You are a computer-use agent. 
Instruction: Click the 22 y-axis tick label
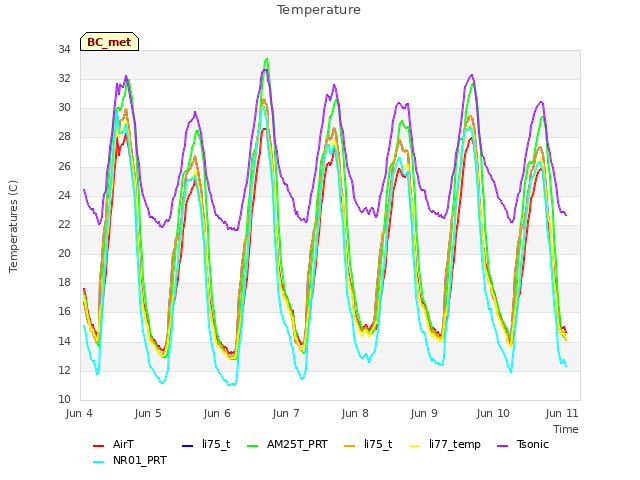(x=64, y=224)
